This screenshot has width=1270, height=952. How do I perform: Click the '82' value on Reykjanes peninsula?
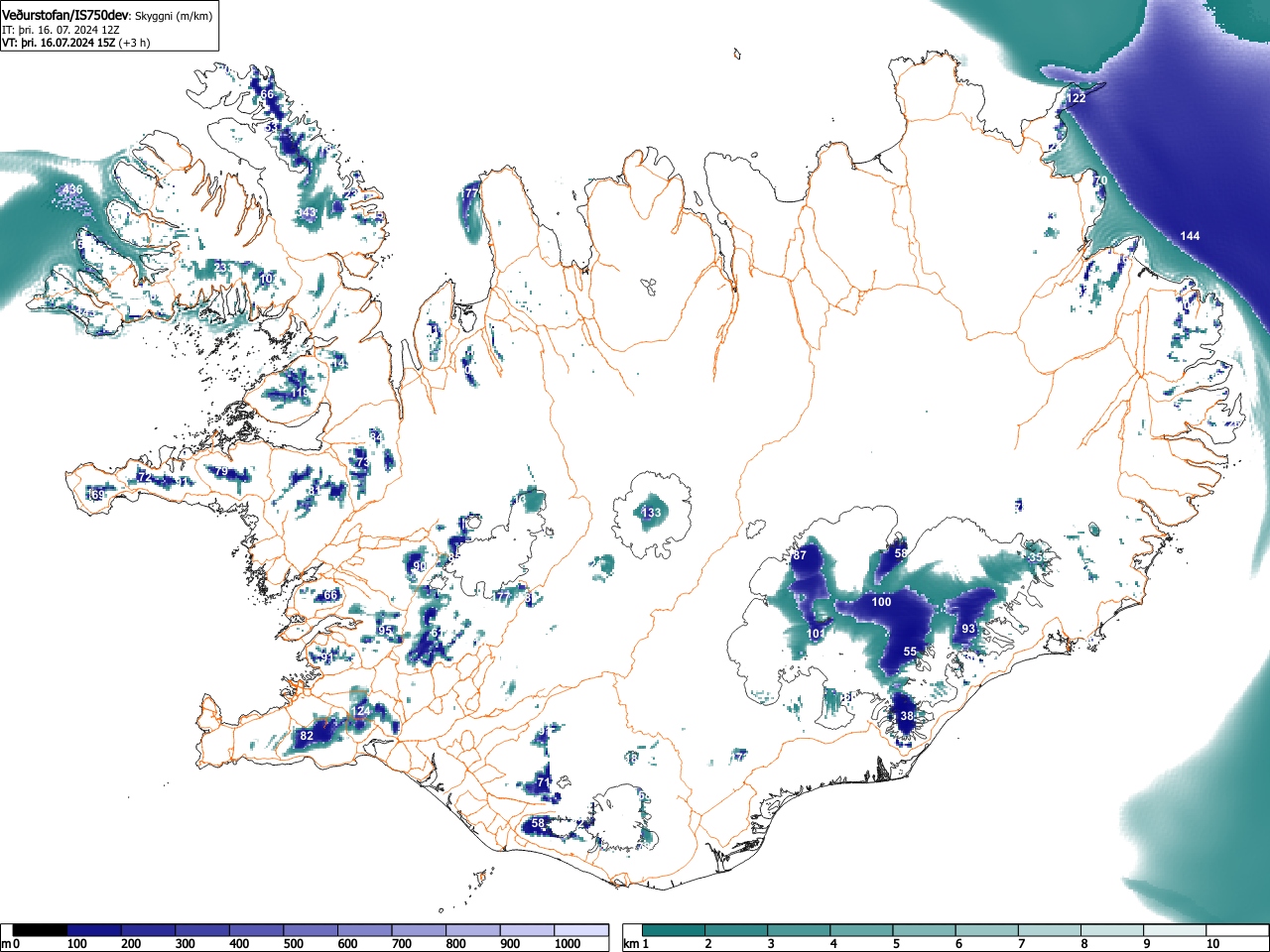tap(307, 736)
